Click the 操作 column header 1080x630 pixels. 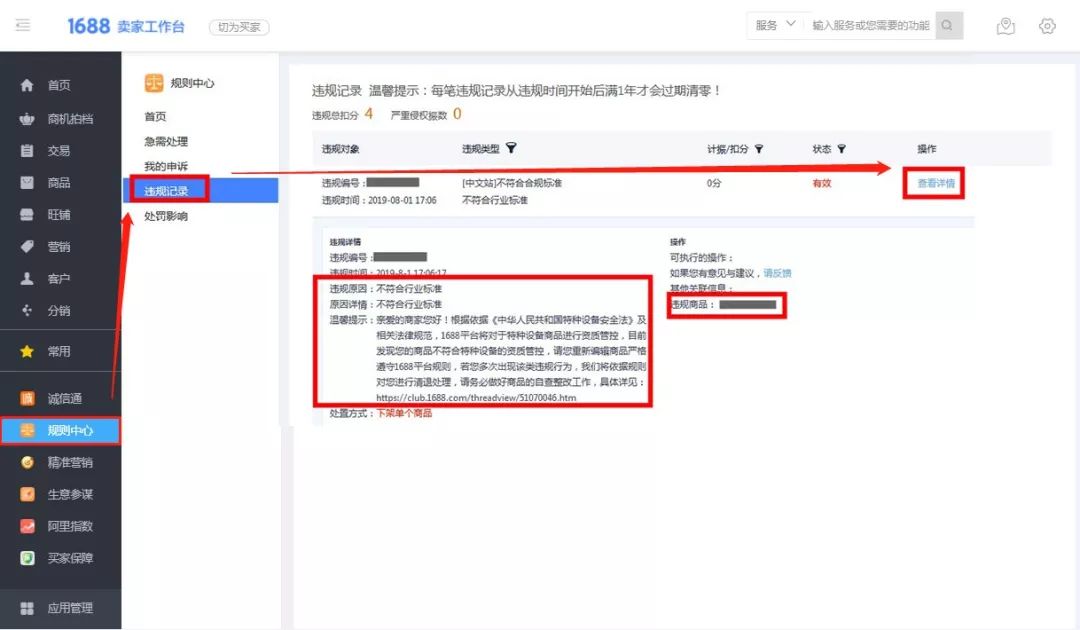[926, 149]
